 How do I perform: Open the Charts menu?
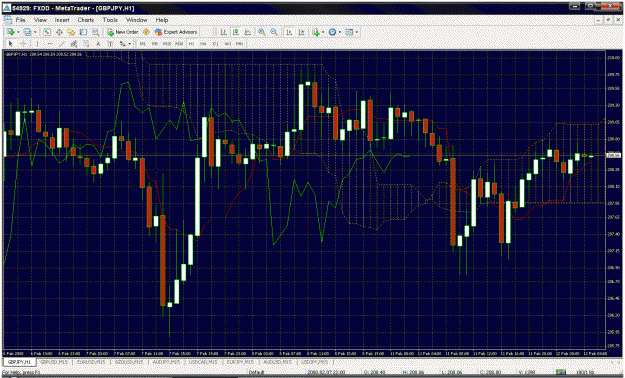tap(86, 20)
